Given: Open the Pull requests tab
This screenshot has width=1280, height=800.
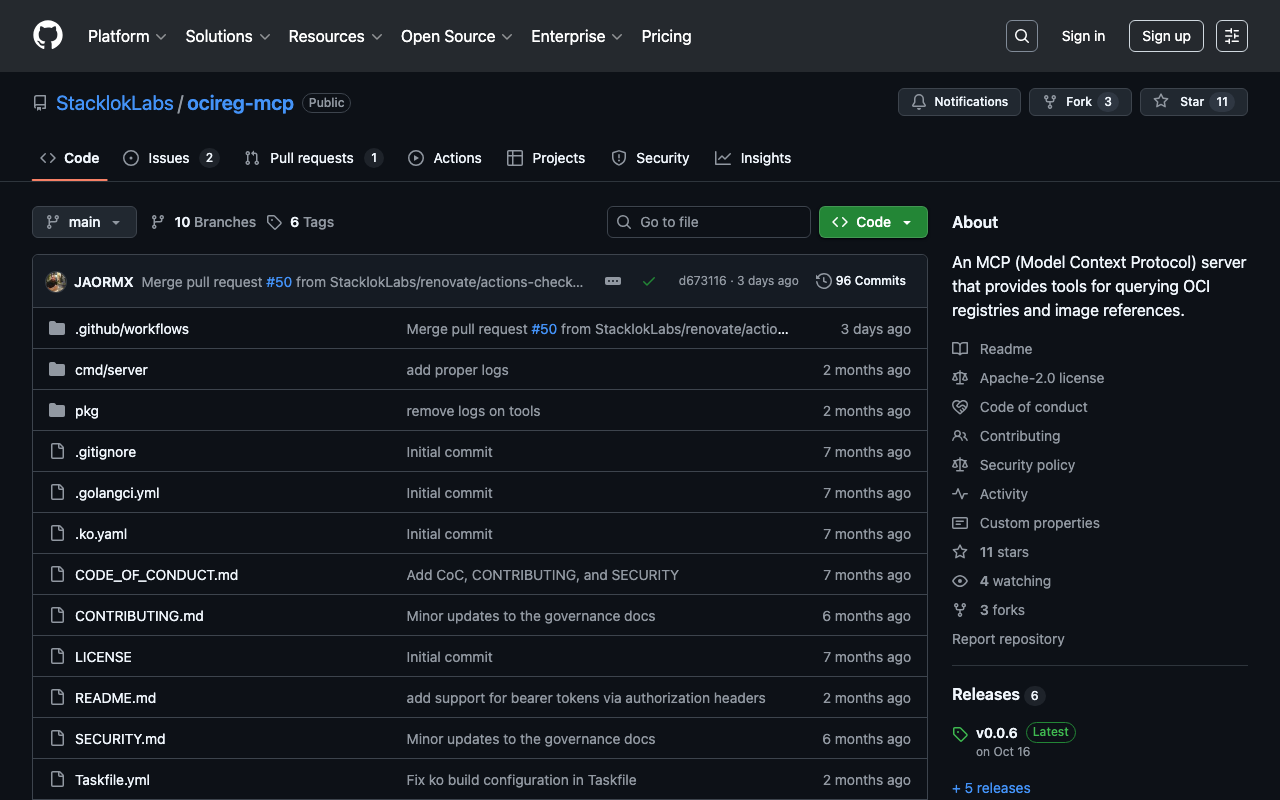Looking at the screenshot, I should click(x=312, y=158).
